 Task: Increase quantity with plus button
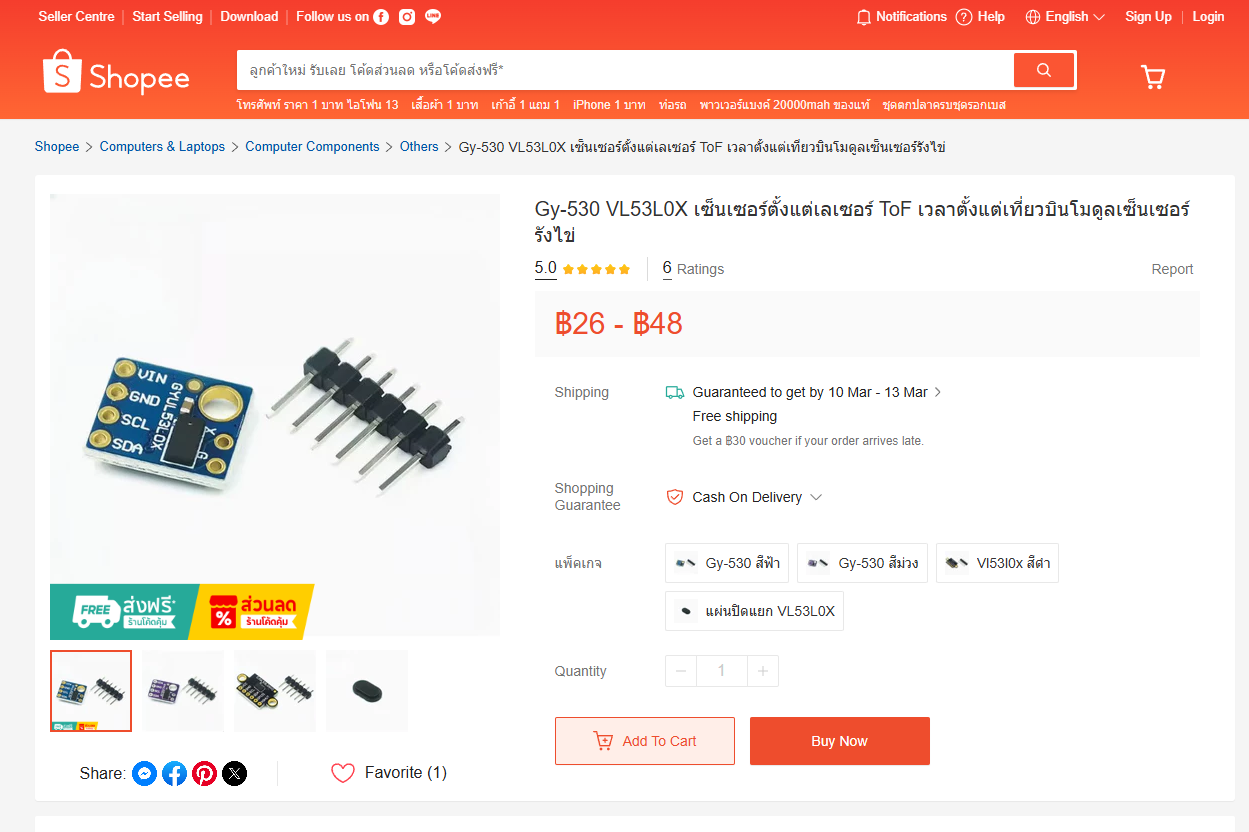pyautogui.click(x=763, y=671)
